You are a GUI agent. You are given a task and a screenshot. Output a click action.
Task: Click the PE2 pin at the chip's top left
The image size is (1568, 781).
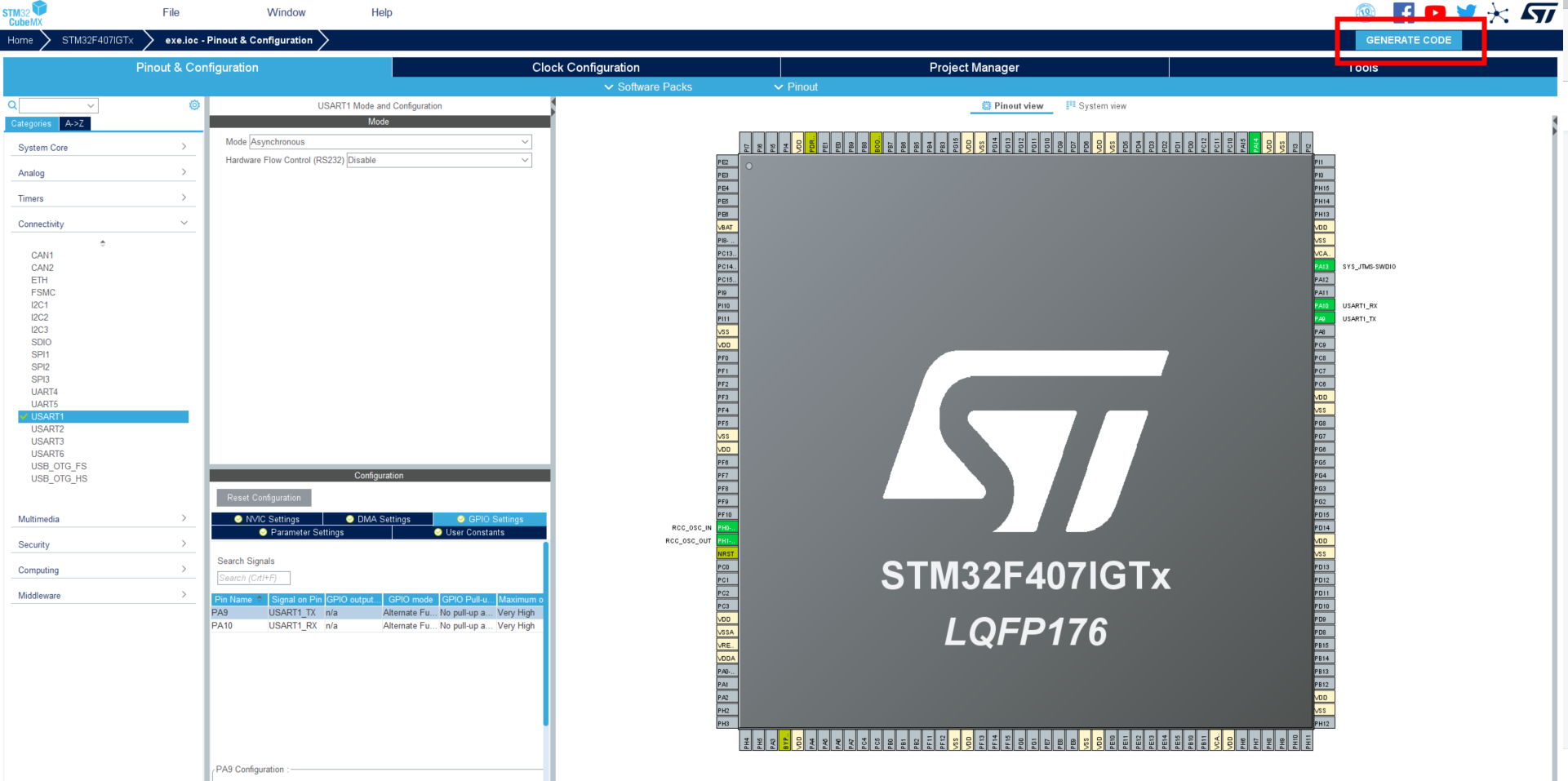pyautogui.click(x=726, y=162)
